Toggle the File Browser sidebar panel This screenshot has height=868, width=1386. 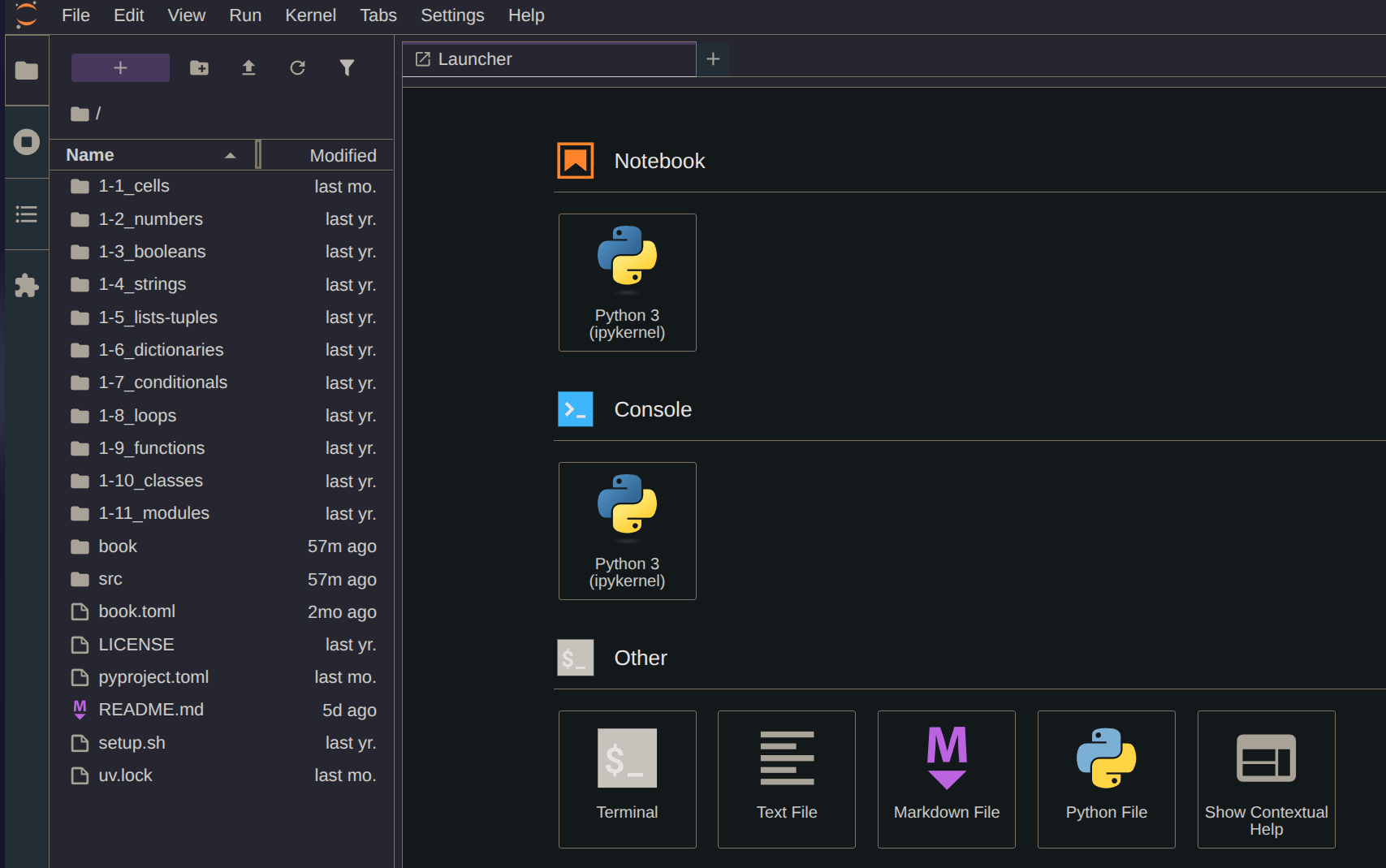[26, 71]
